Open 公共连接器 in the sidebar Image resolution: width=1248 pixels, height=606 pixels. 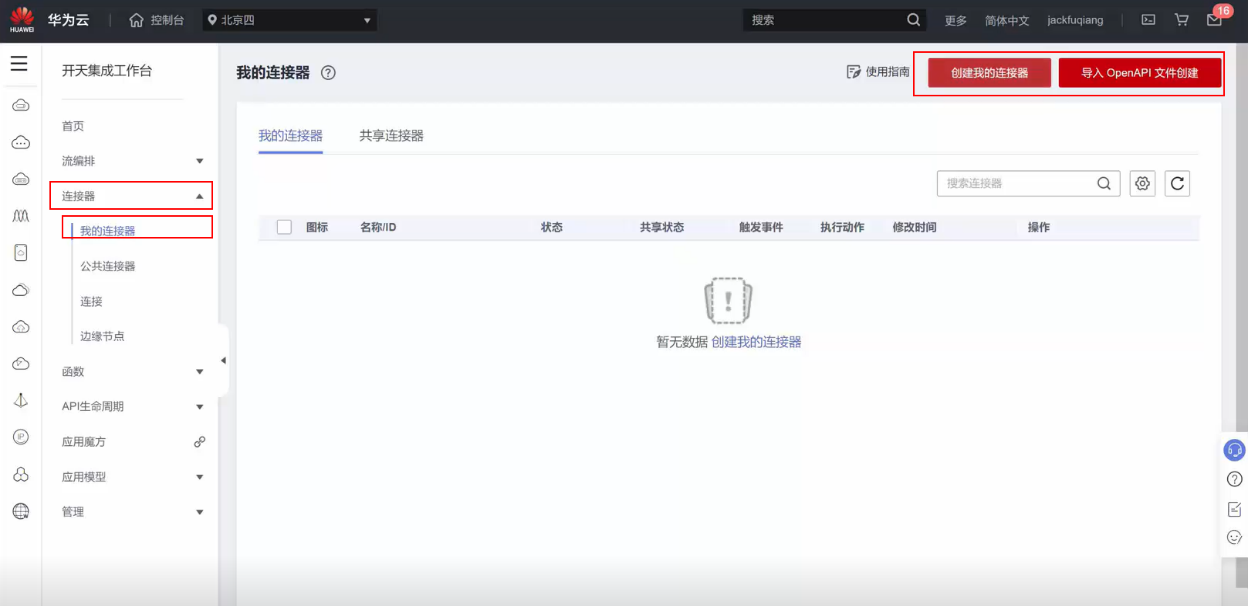pyautogui.click(x=108, y=266)
